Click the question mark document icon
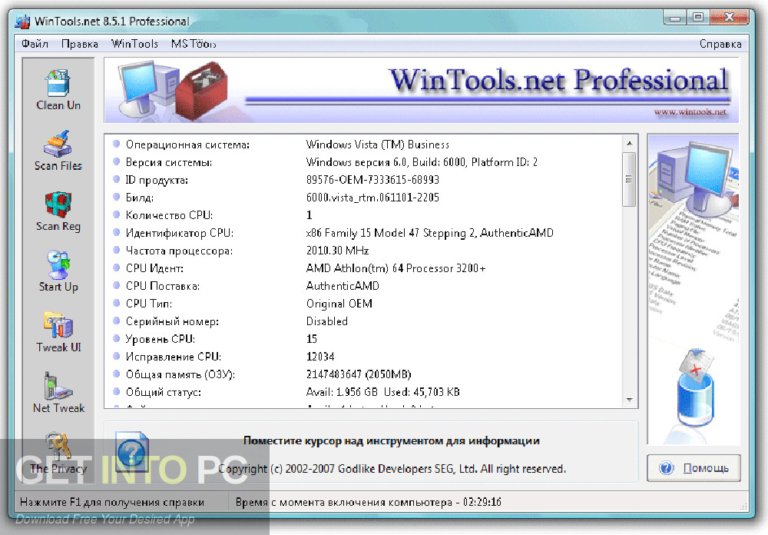This screenshot has height=535, width=768. (132, 451)
